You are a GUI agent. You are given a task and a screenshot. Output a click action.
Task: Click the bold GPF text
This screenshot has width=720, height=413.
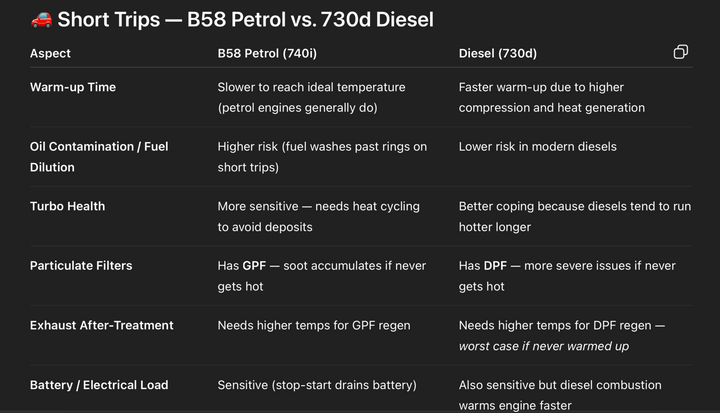coord(254,265)
